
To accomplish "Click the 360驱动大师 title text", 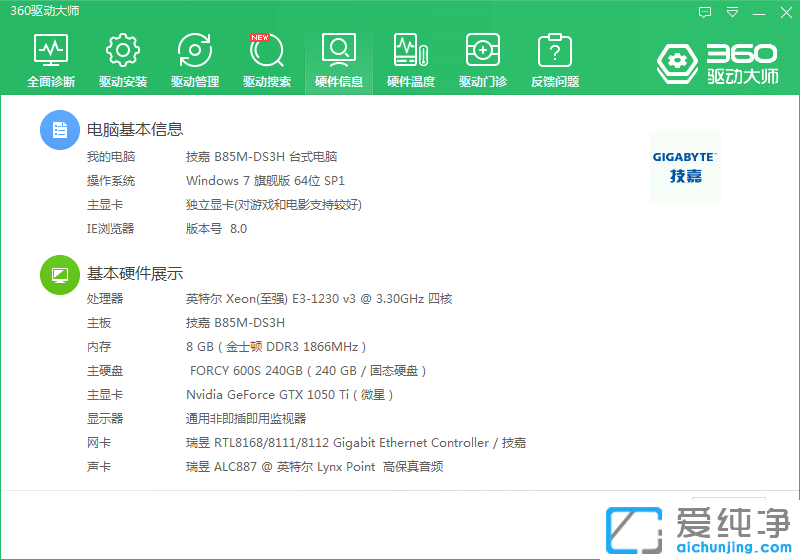I will point(45,11).
